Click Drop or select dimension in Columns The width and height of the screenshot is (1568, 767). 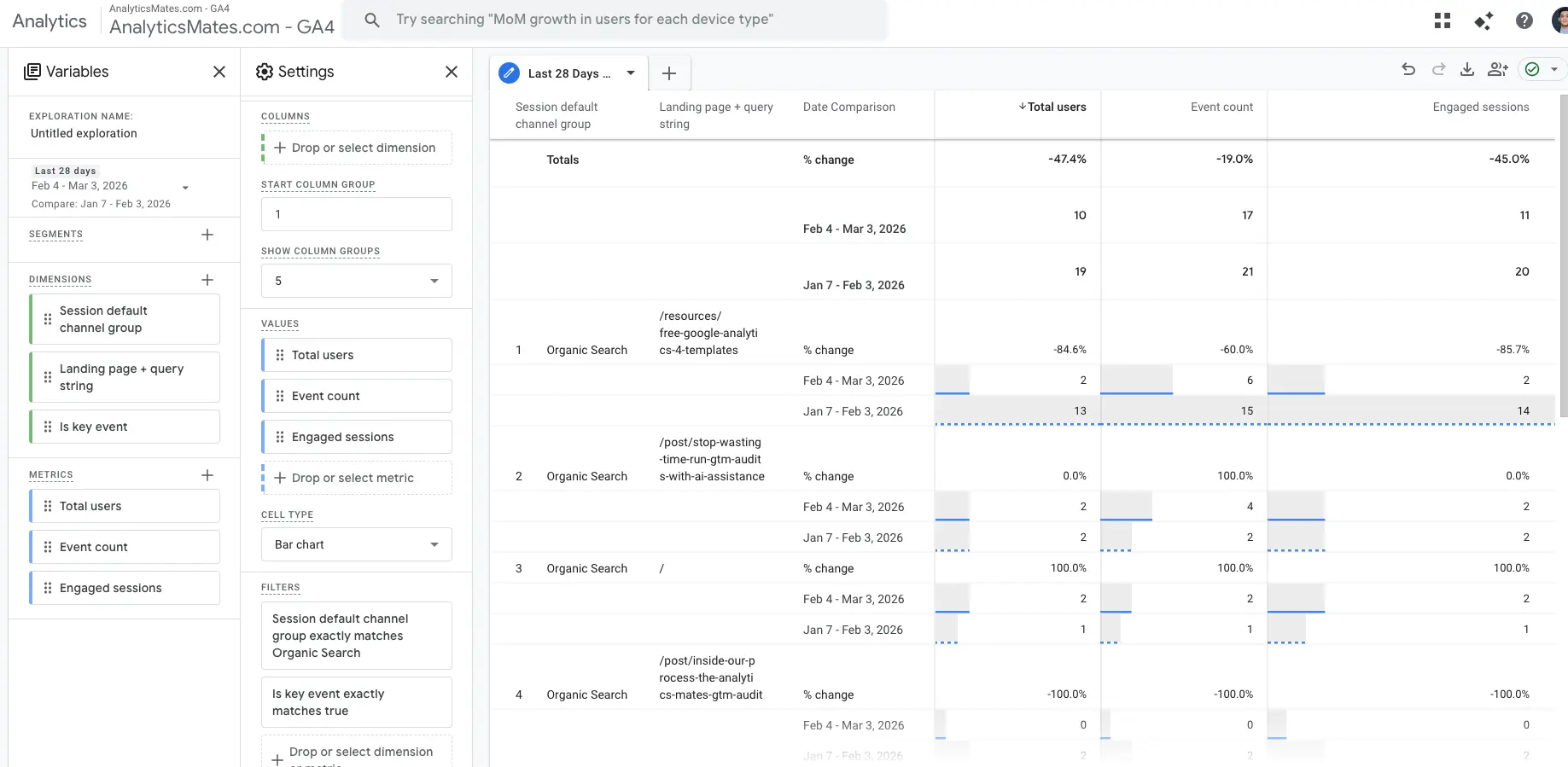tap(357, 148)
